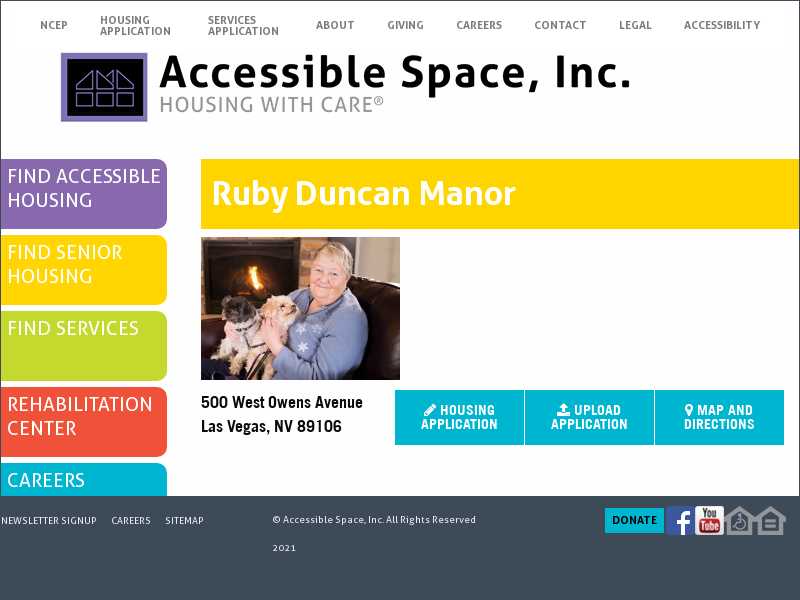
Task: Click the Ruby Duncan Manor heading
Action: point(363,194)
